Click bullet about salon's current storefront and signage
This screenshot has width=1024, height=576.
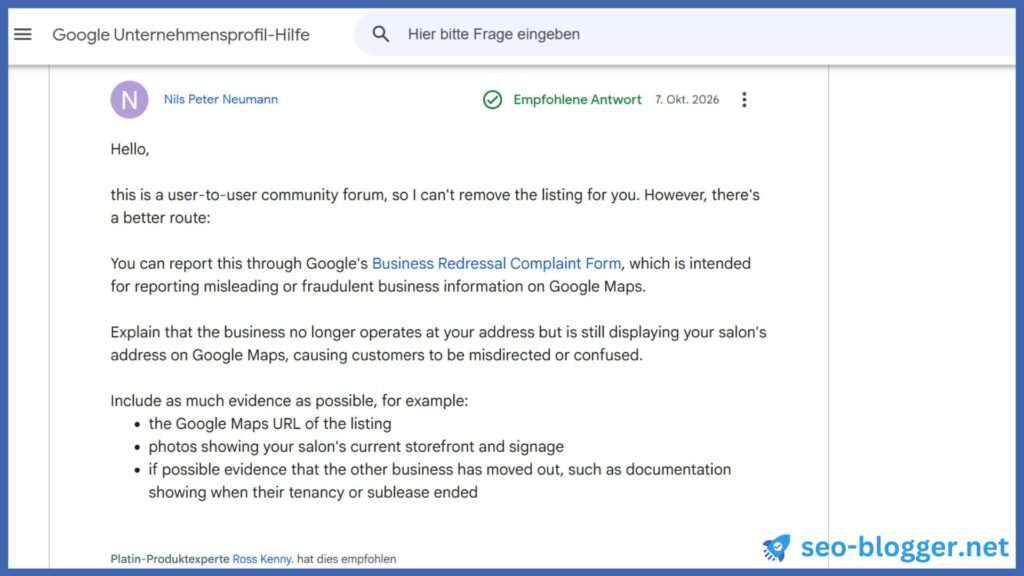click(x=356, y=447)
